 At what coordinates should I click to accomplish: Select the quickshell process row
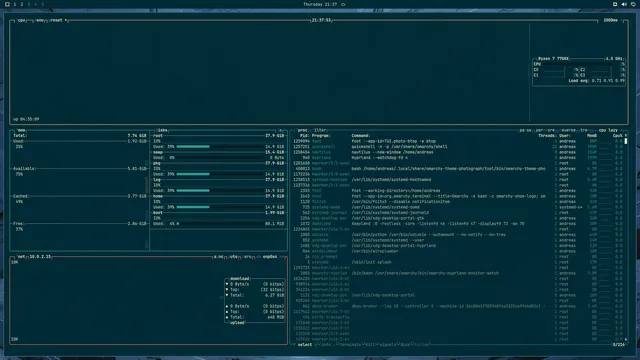point(458,147)
